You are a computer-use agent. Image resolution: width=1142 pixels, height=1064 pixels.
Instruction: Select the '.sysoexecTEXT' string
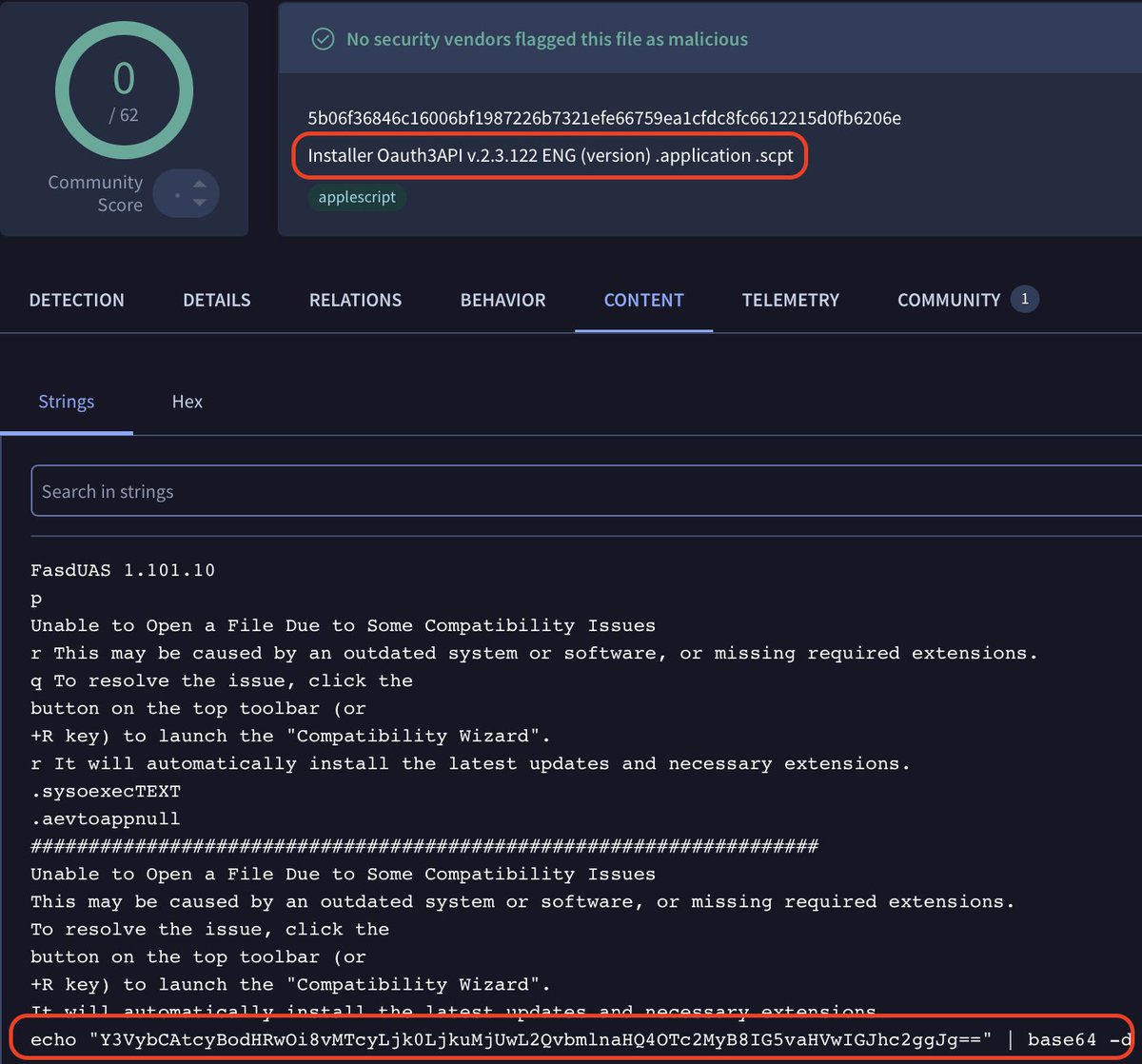click(106, 791)
